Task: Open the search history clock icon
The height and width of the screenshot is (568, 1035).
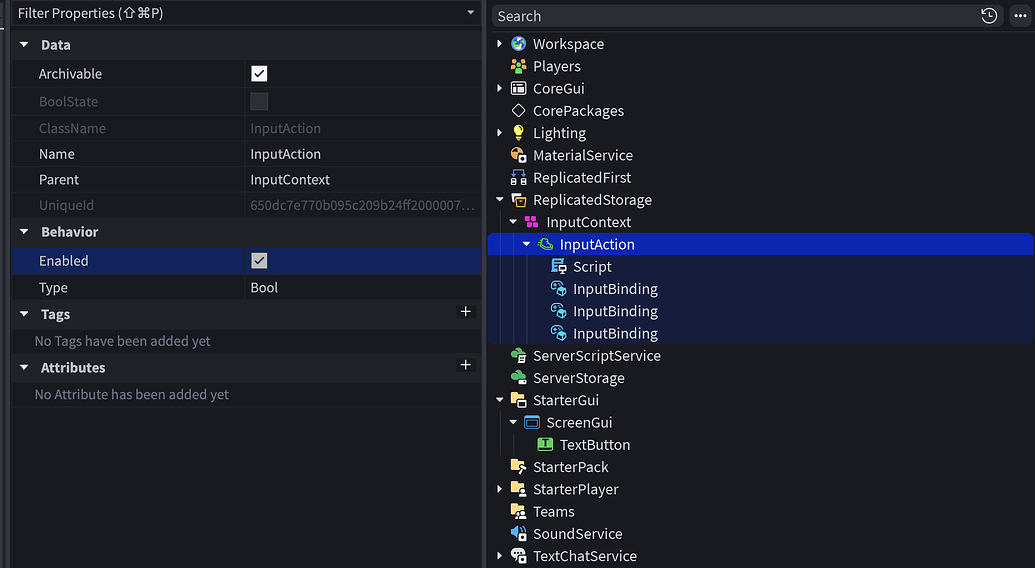Action: point(989,16)
